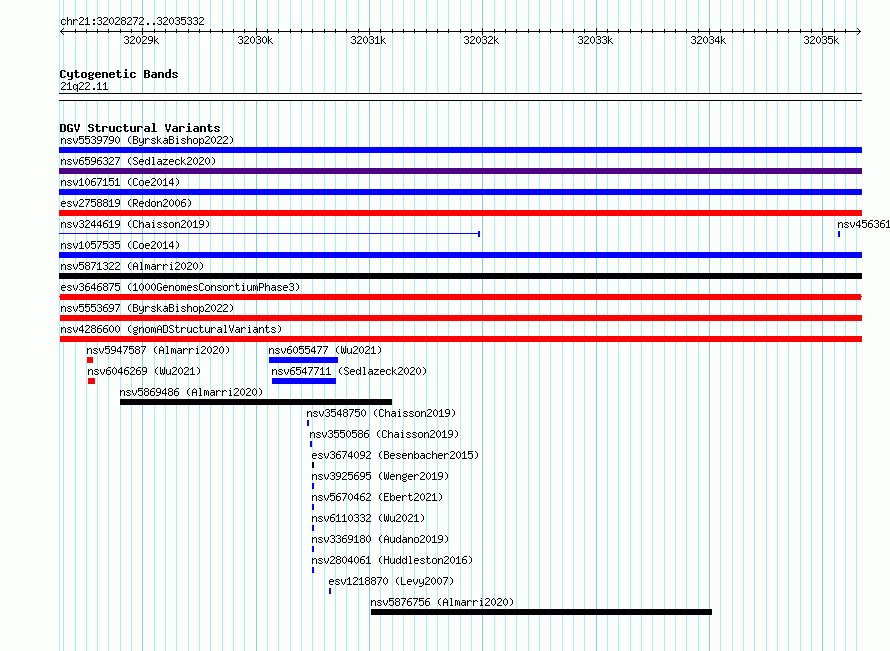Select the black nsv5876756 variant bar

point(541,612)
